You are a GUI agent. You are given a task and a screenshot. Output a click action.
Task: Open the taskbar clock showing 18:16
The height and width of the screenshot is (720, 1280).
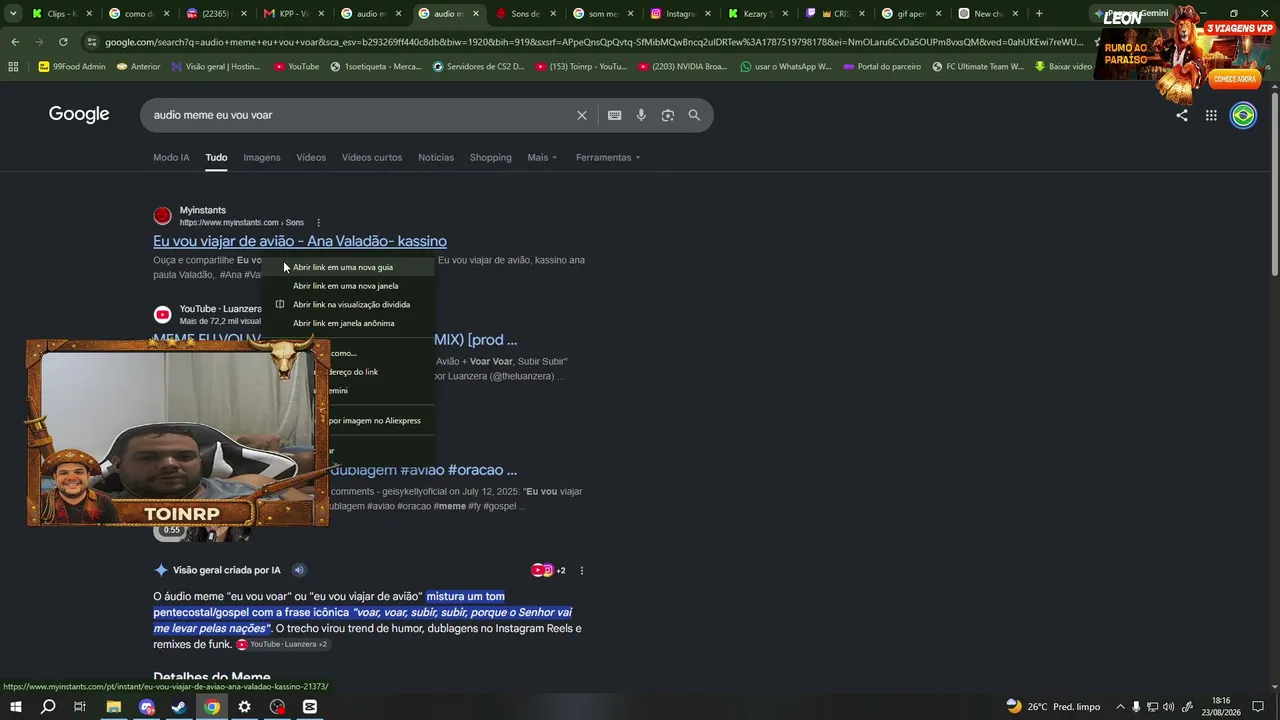pos(1220,707)
